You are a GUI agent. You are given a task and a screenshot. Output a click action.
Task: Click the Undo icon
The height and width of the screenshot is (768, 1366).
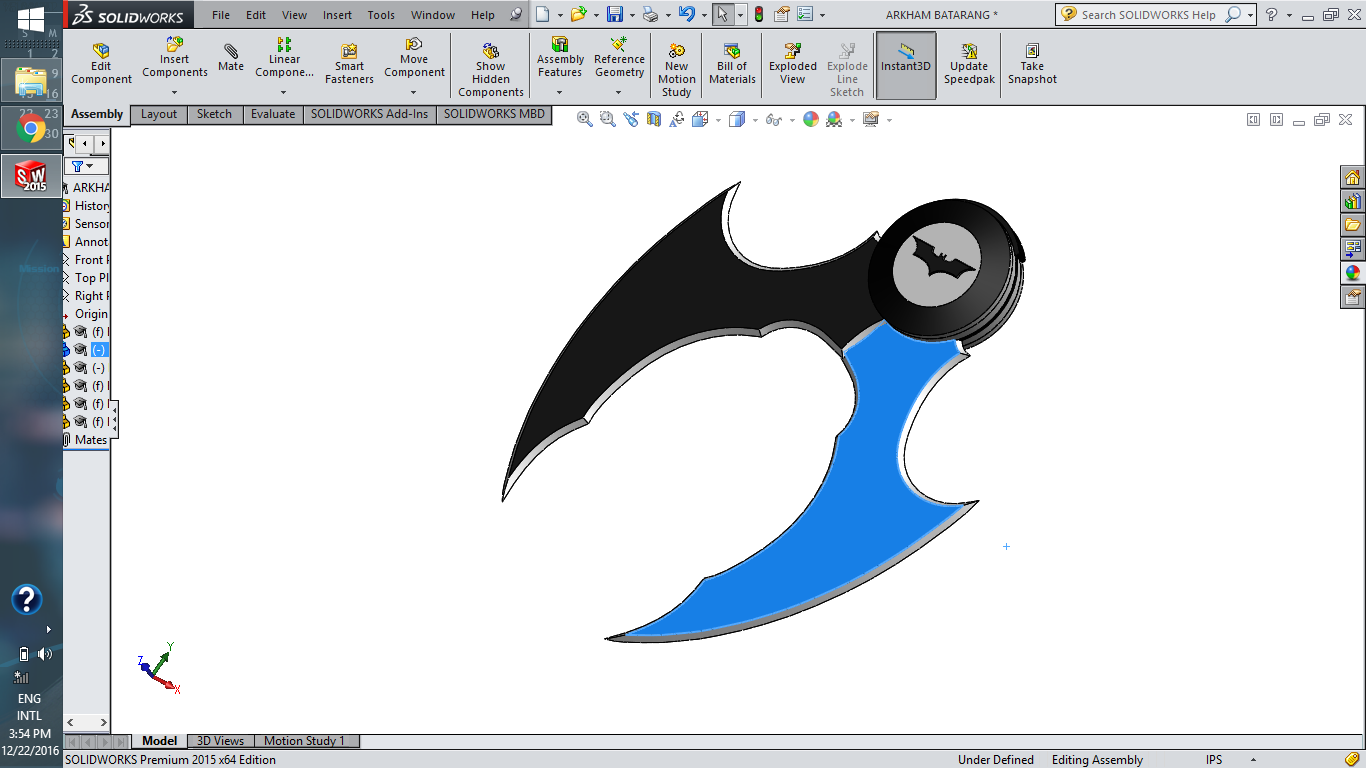tap(686, 14)
